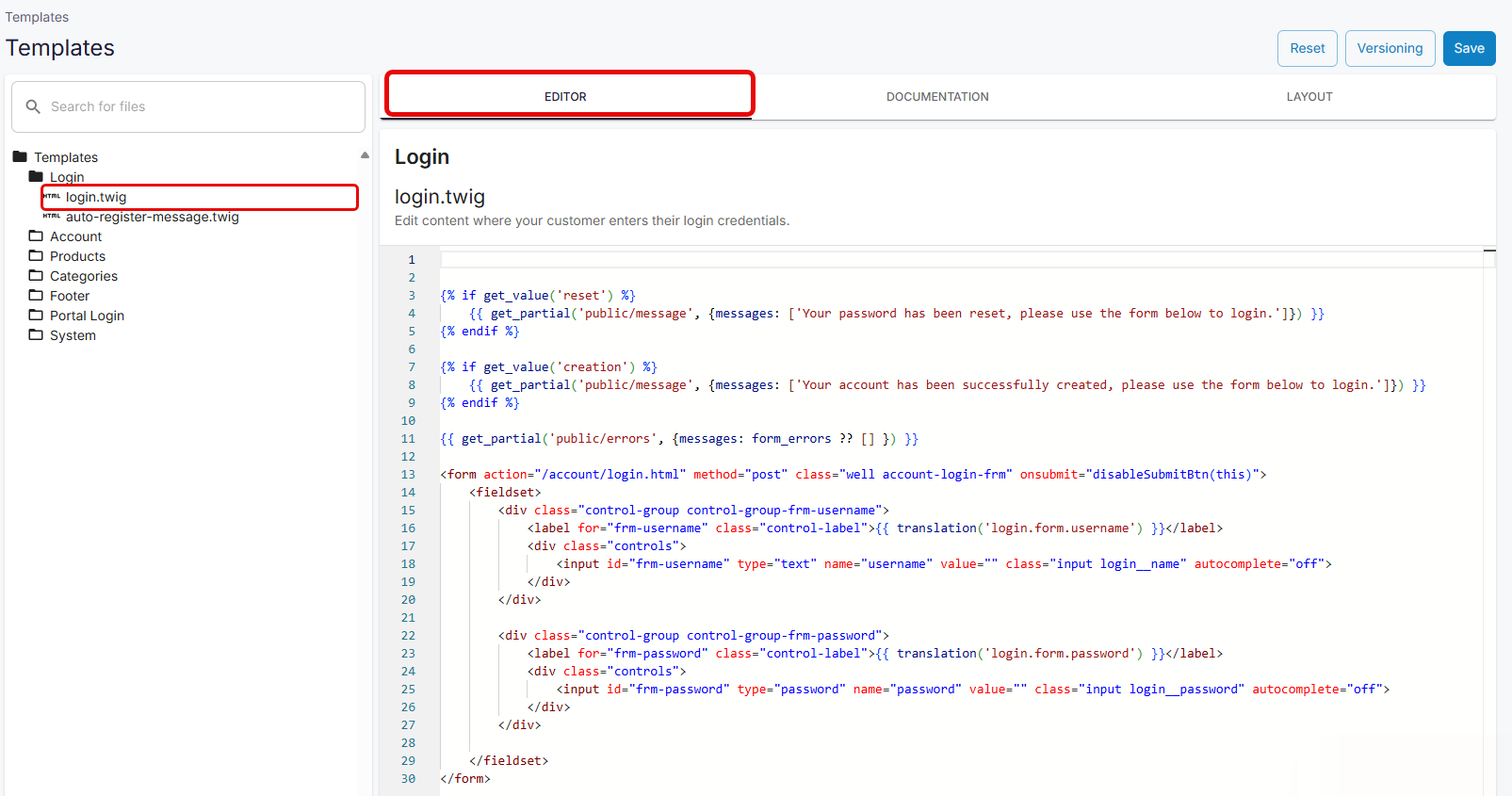Click HTML icon beside auto-register-message.twig

tap(52, 216)
